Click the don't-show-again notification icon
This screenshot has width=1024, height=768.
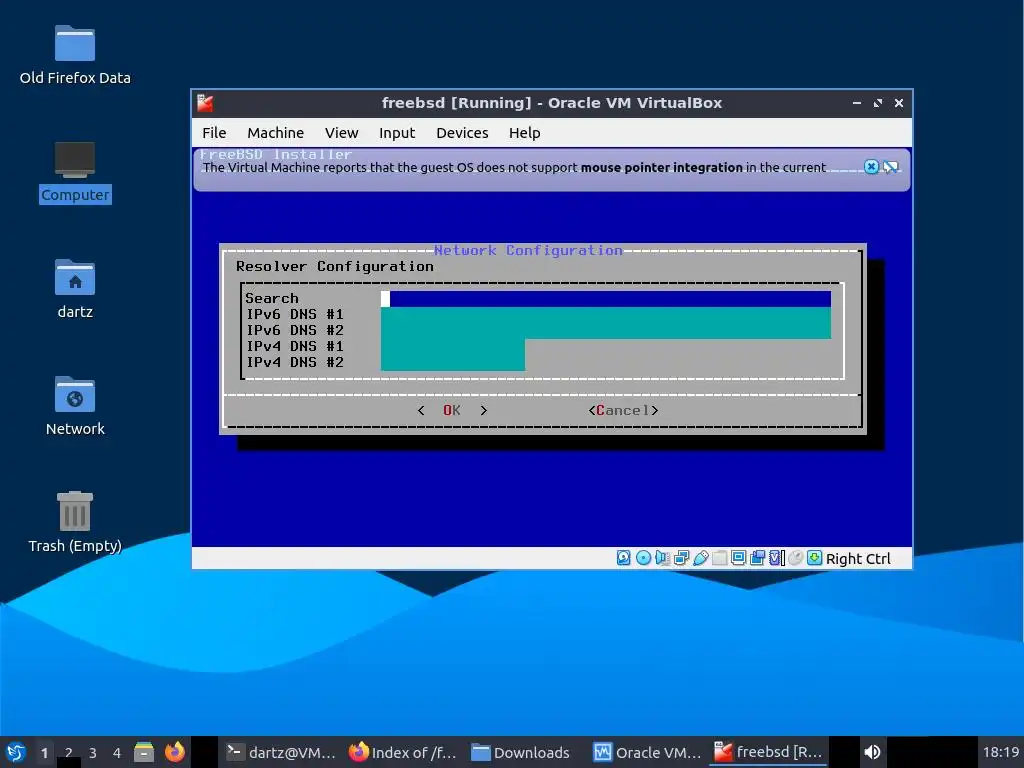click(891, 167)
